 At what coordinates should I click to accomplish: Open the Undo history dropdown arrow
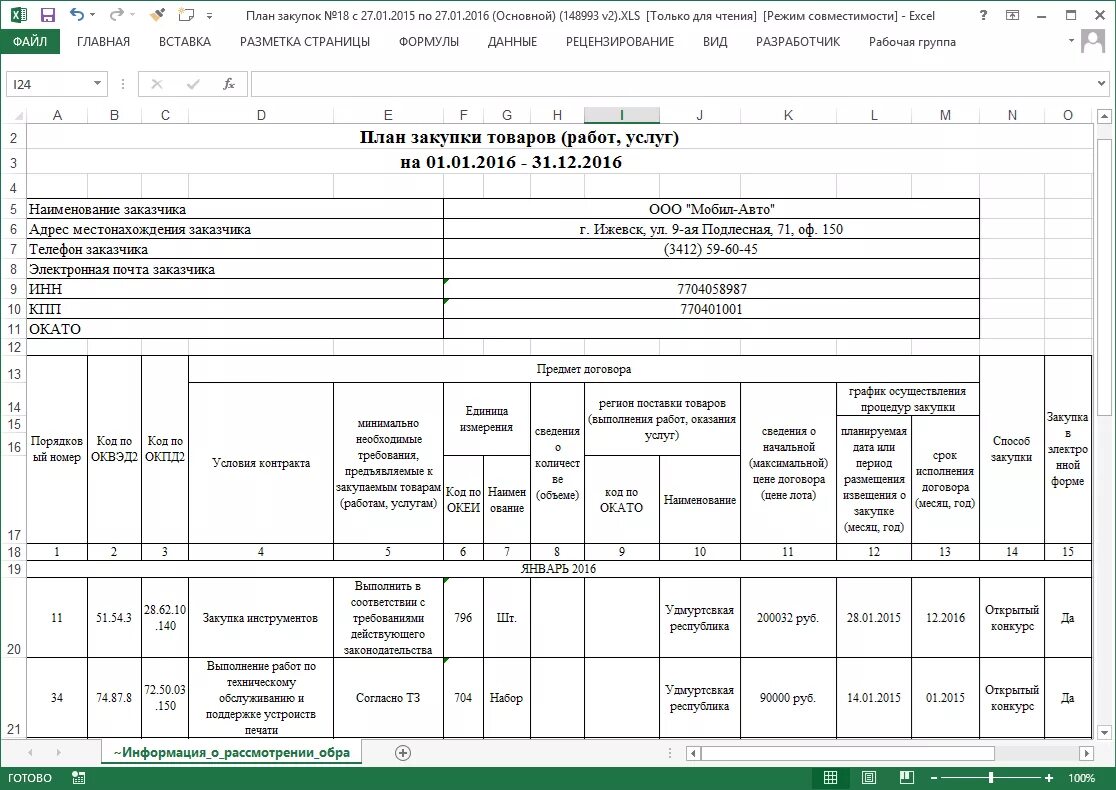click(x=93, y=16)
